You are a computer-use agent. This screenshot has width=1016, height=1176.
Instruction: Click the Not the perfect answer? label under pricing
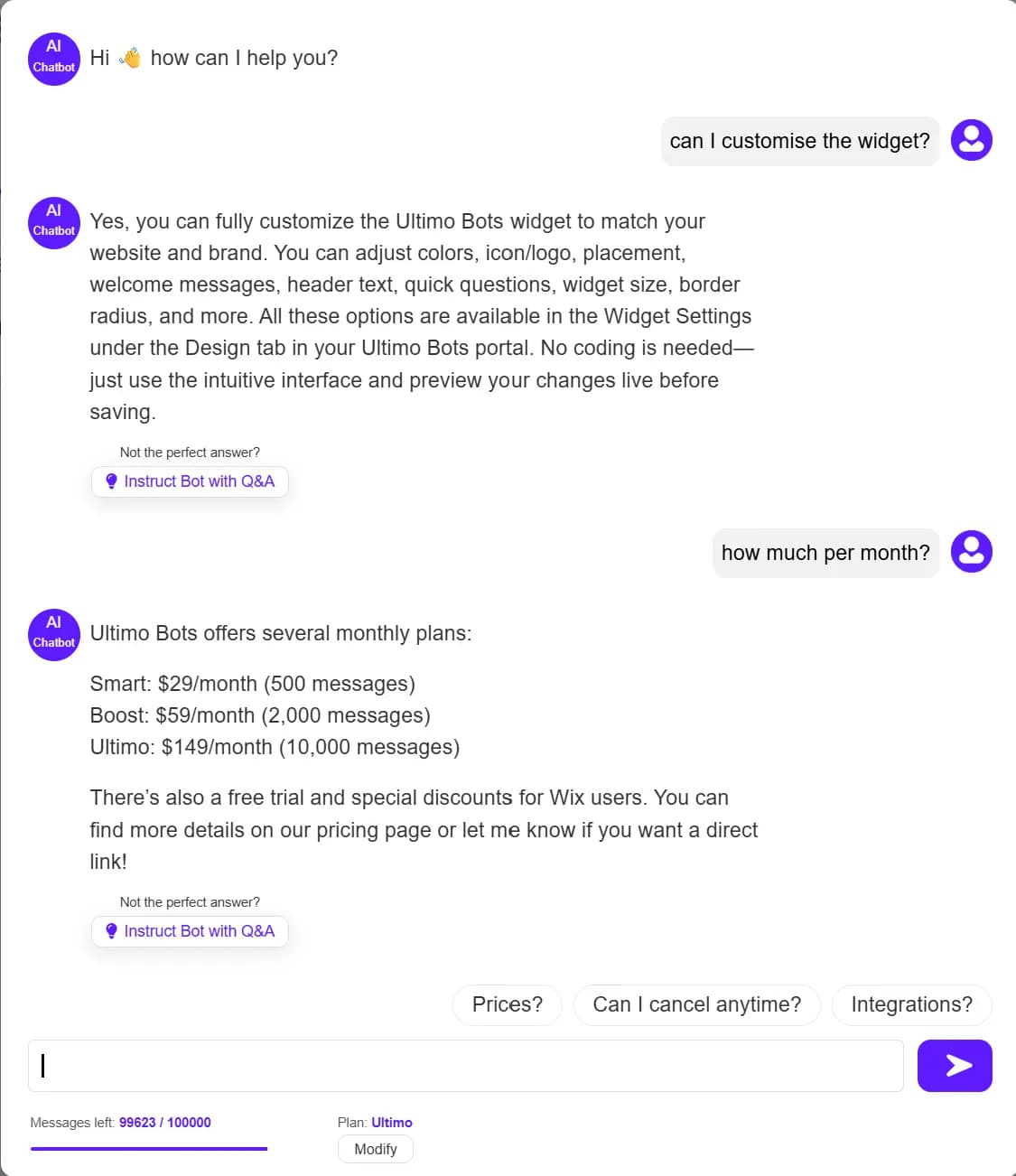tap(189, 901)
